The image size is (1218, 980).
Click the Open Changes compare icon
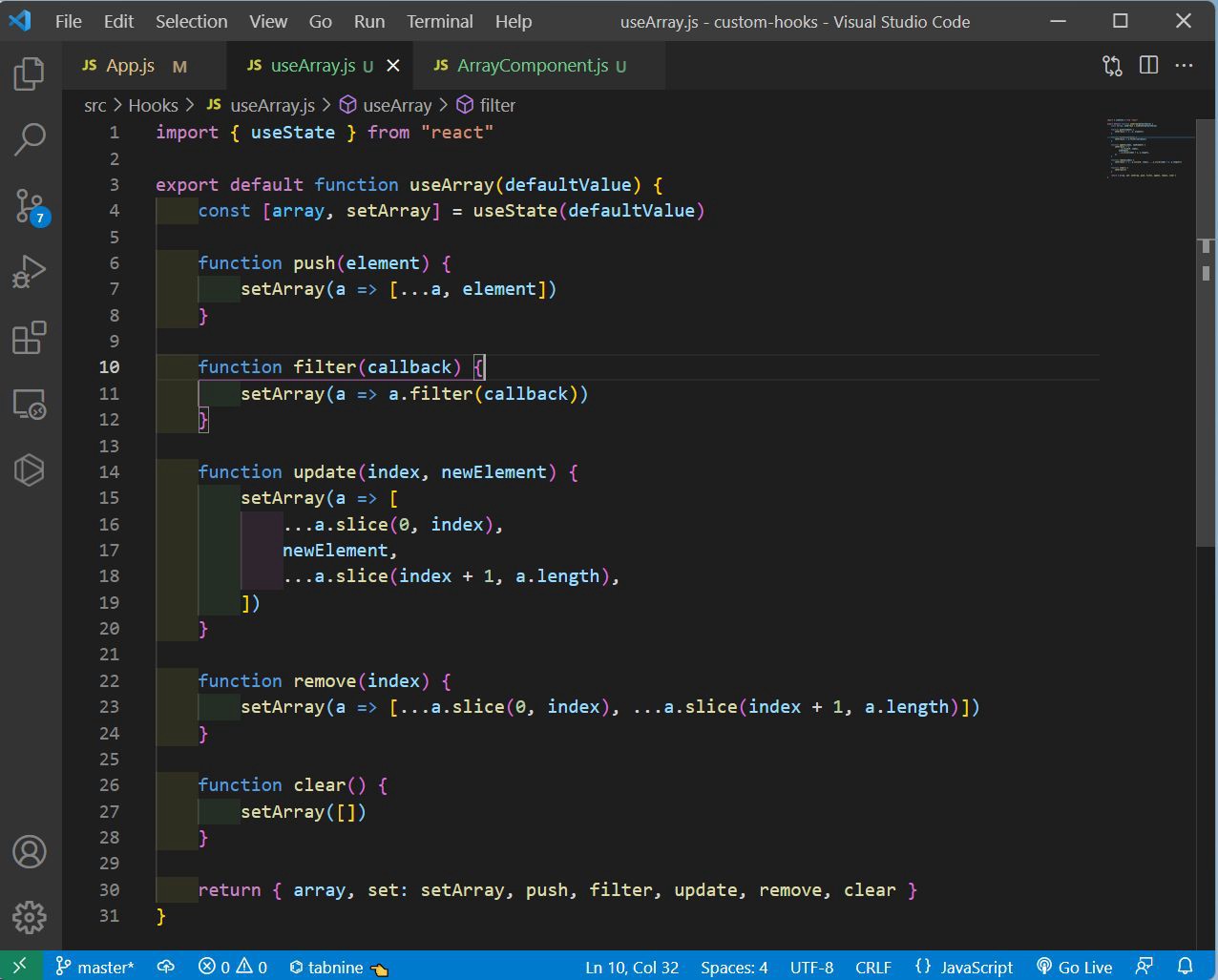[x=1113, y=66]
